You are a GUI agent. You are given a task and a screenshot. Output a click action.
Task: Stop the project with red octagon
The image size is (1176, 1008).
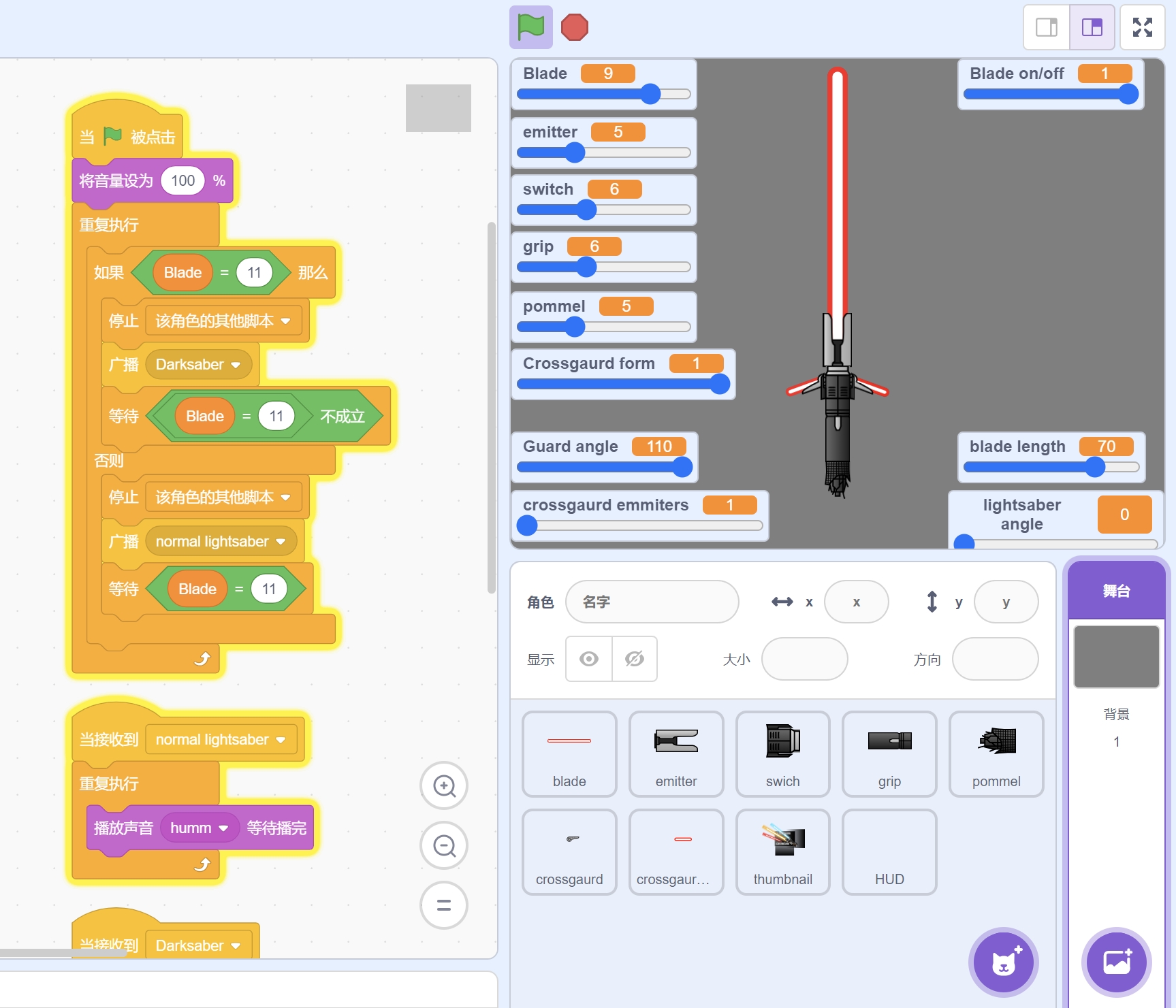tap(575, 27)
